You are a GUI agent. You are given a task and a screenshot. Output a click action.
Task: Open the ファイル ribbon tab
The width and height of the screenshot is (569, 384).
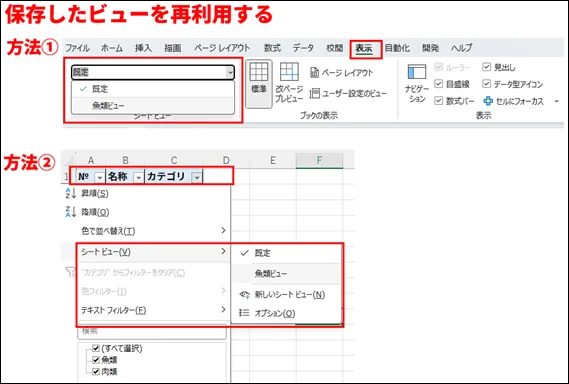pyautogui.click(x=77, y=48)
